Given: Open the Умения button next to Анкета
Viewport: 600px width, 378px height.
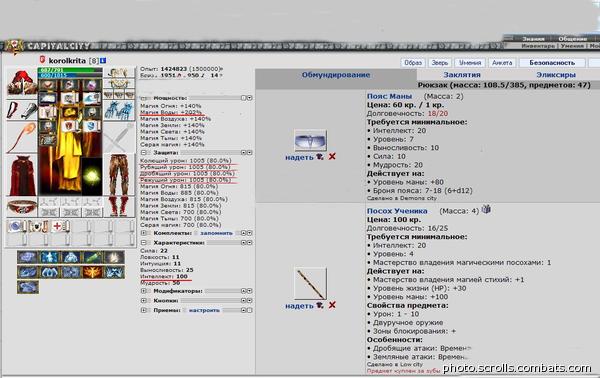Looking at the screenshot, I should pyautogui.click(x=470, y=63).
